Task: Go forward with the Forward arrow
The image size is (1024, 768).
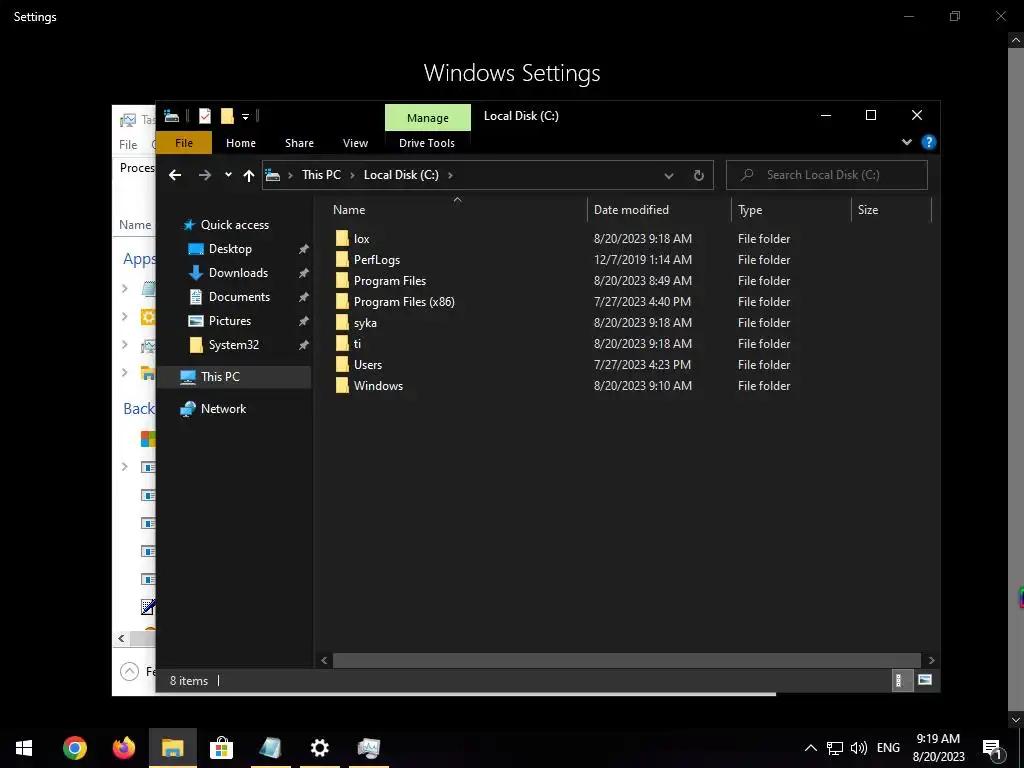Action: (x=204, y=175)
